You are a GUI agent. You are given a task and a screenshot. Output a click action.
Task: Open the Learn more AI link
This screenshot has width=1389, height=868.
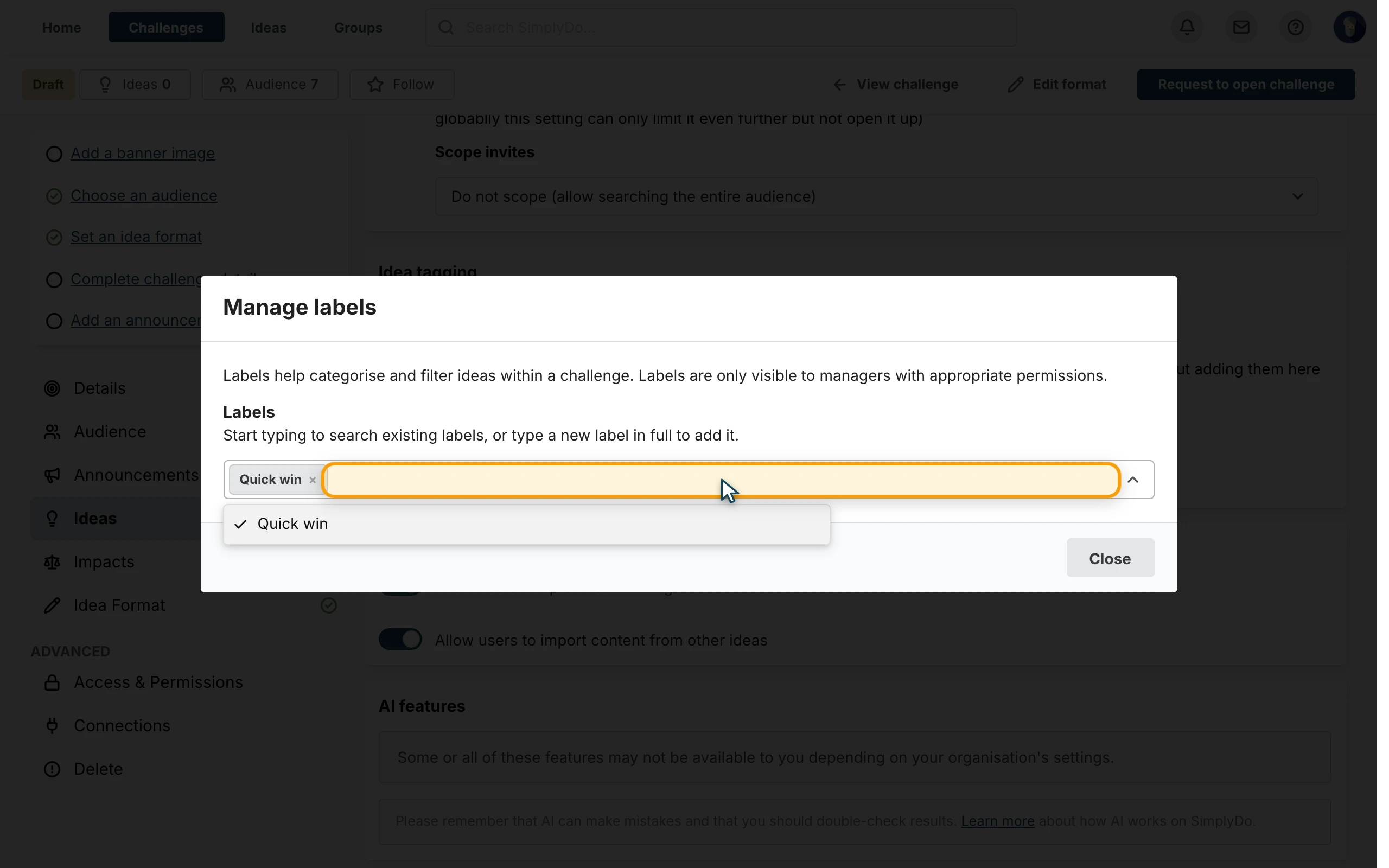998,821
